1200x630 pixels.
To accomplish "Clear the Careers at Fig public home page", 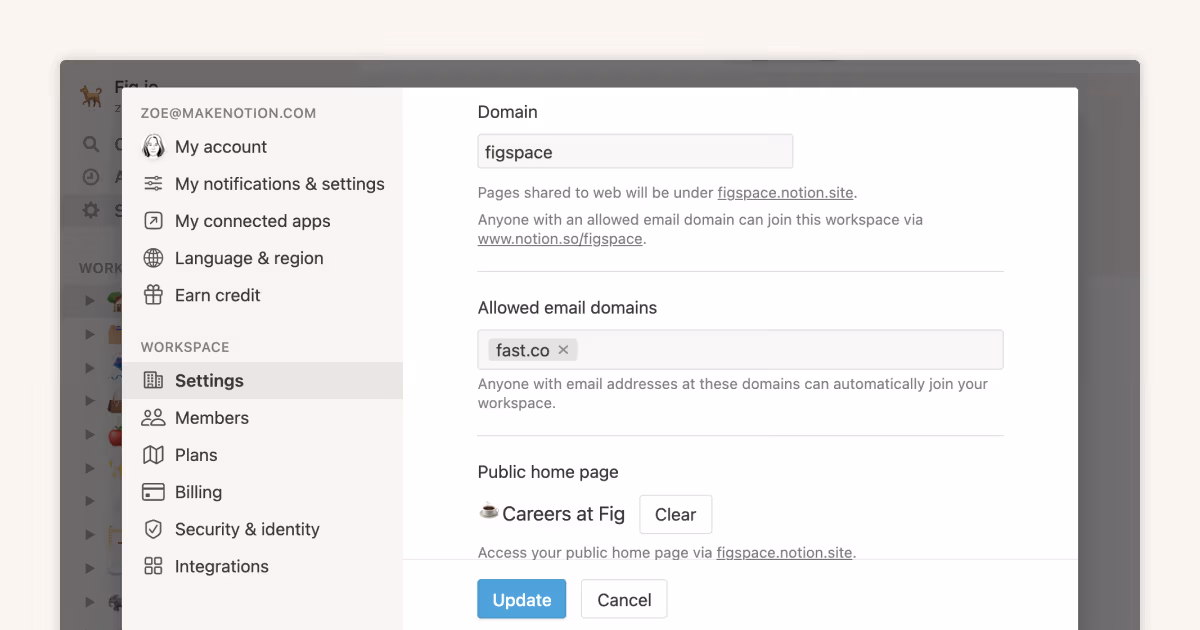I will (x=675, y=514).
